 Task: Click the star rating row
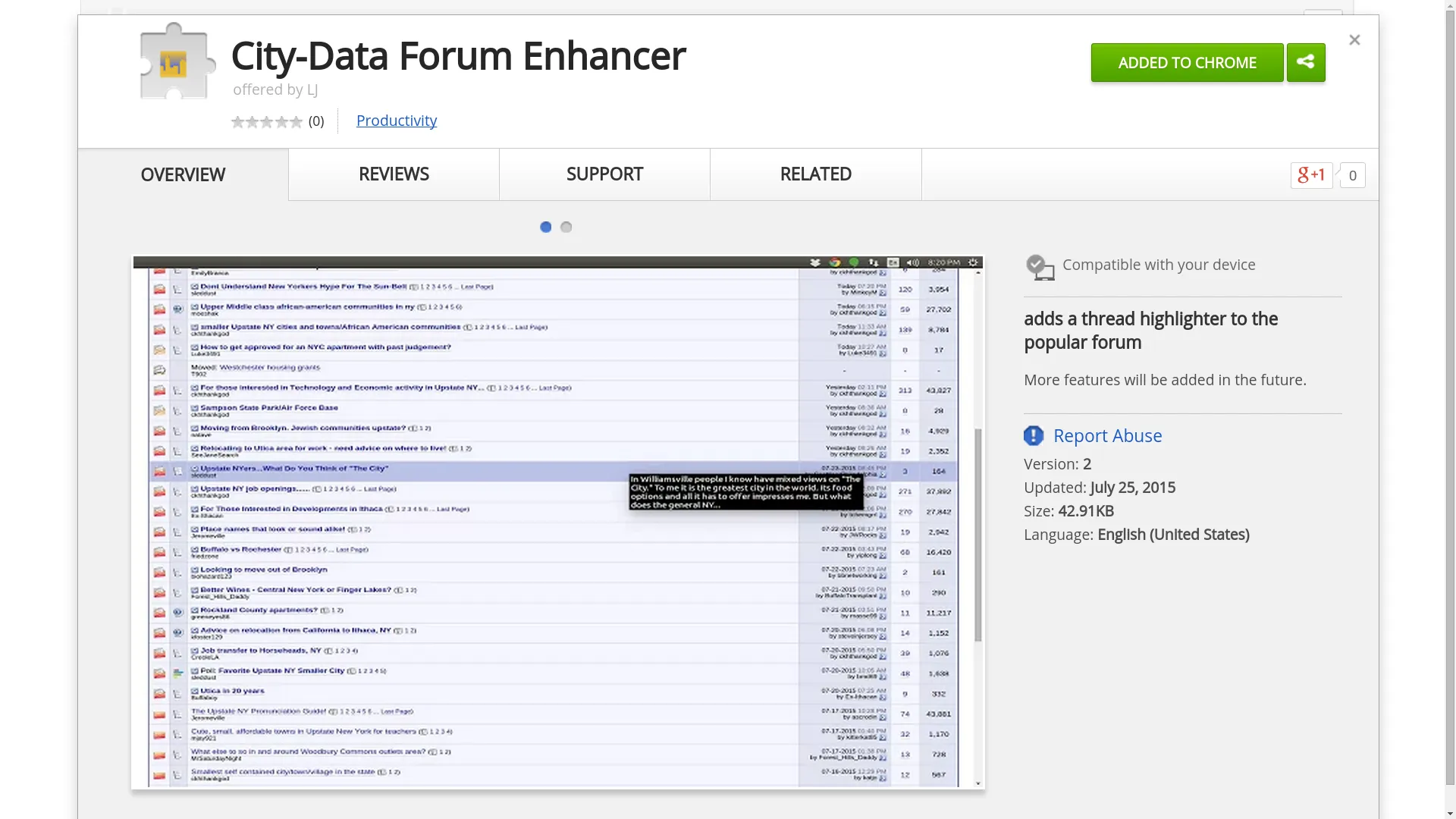click(267, 121)
